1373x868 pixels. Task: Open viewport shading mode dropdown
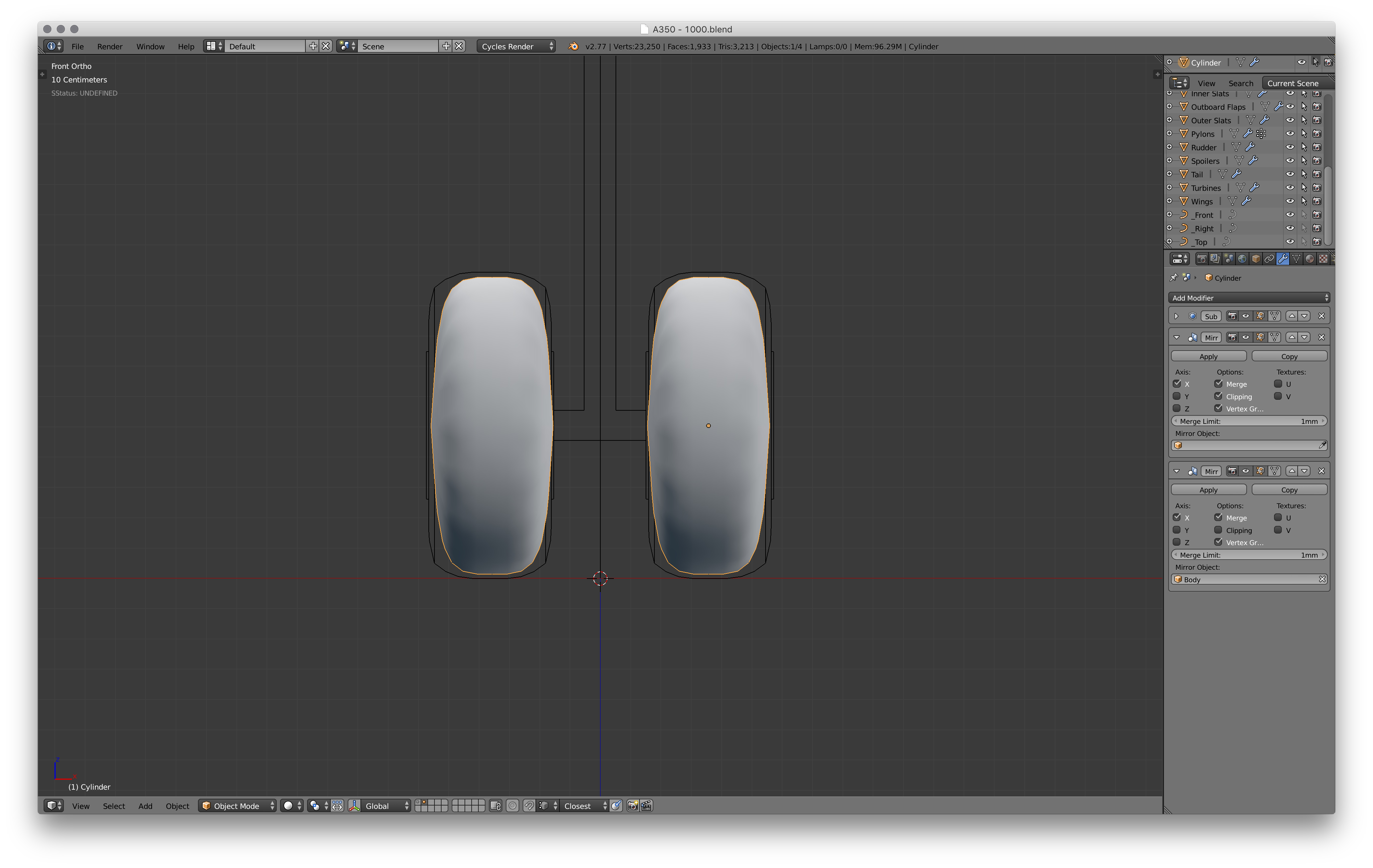pyautogui.click(x=292, y=805)
